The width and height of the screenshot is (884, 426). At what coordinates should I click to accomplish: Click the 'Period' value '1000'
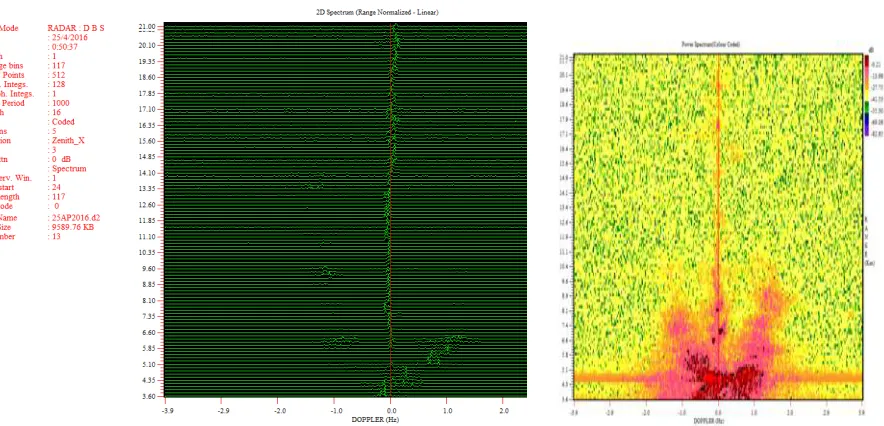click(x=59, y=103)
